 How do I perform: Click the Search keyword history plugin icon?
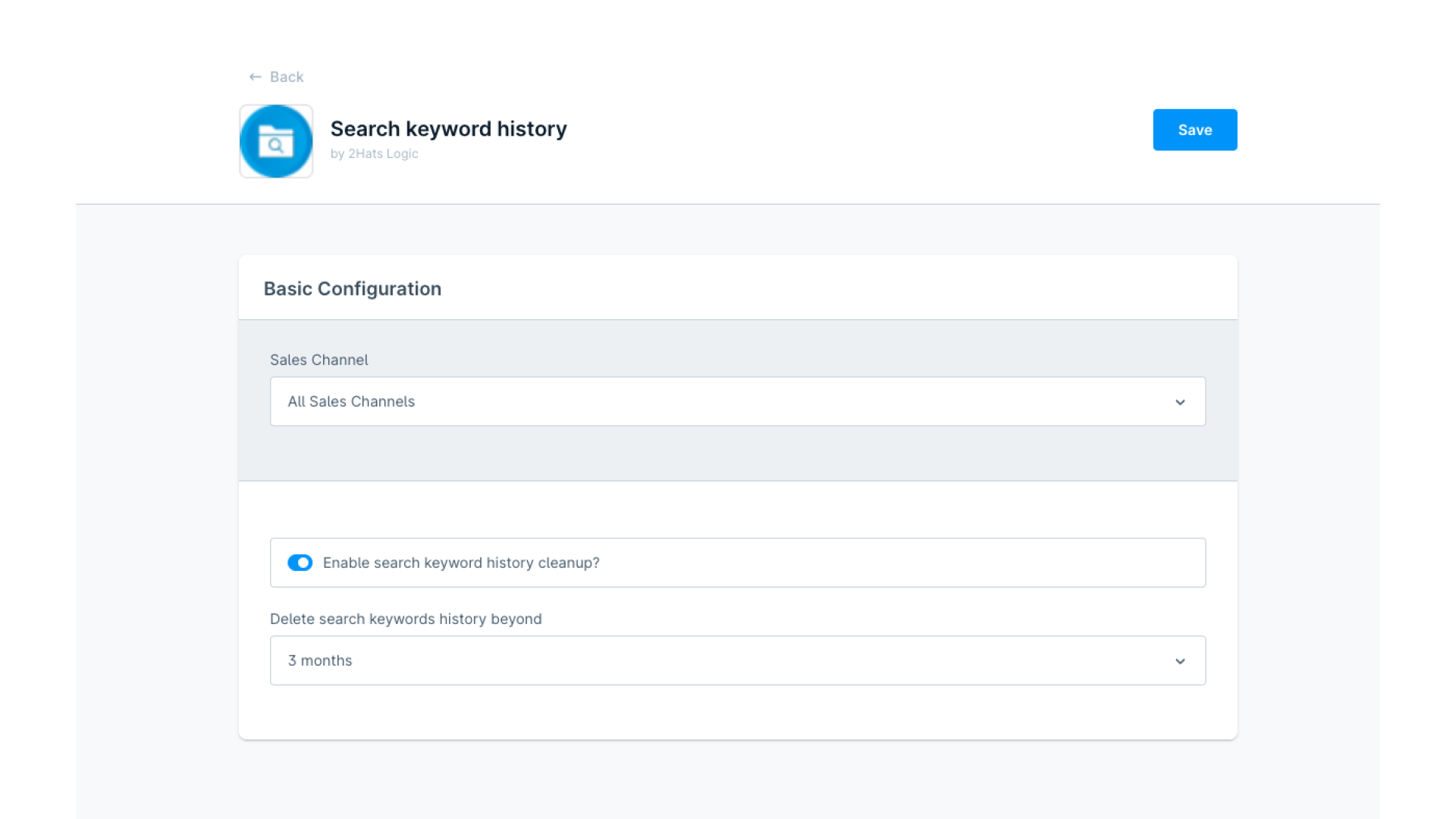coord(276,141)
